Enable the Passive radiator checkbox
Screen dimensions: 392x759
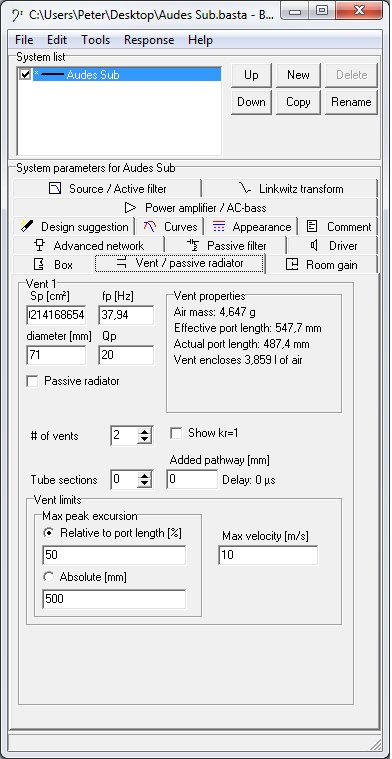32,381
